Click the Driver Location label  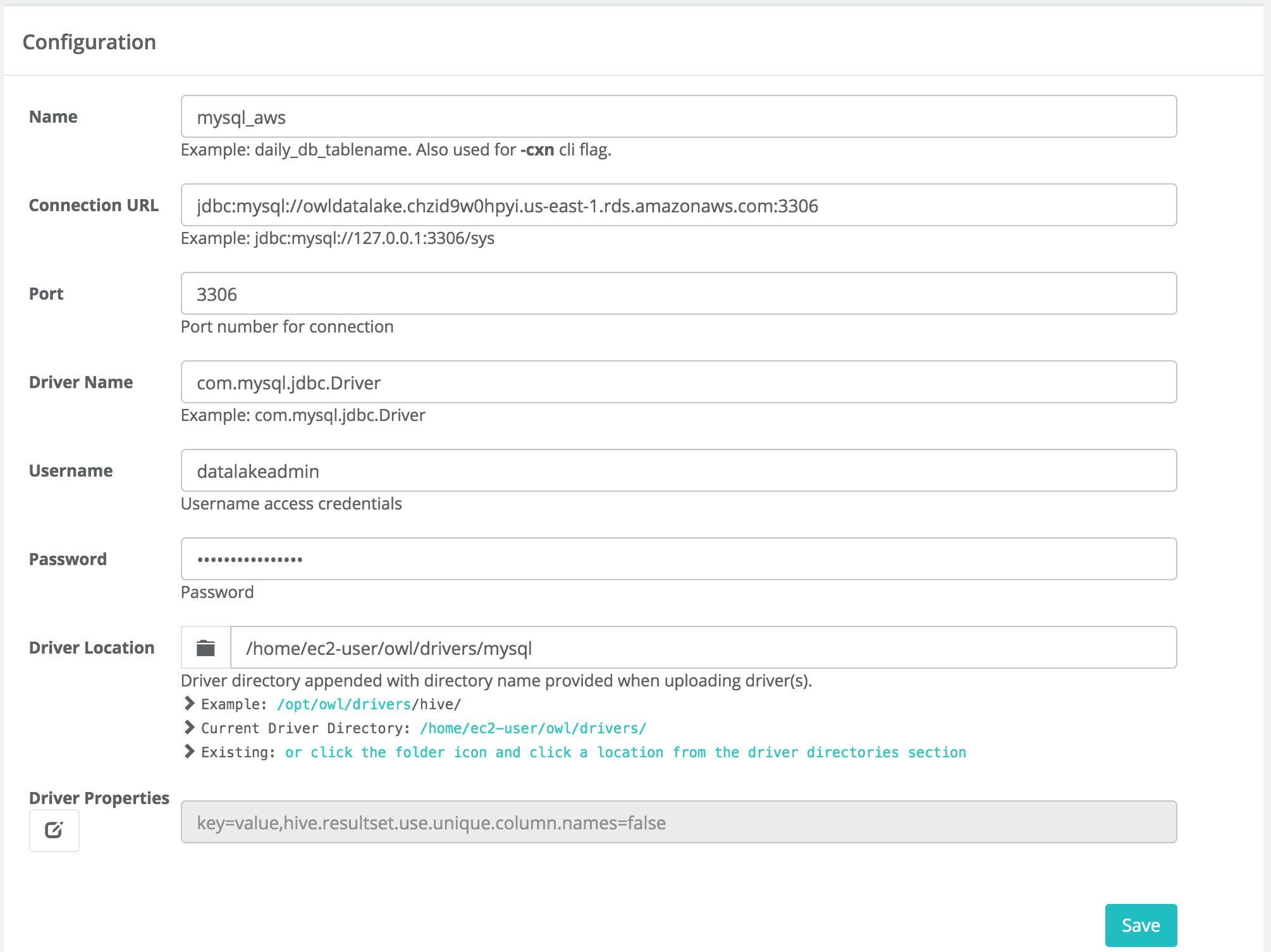coord(92,648)
